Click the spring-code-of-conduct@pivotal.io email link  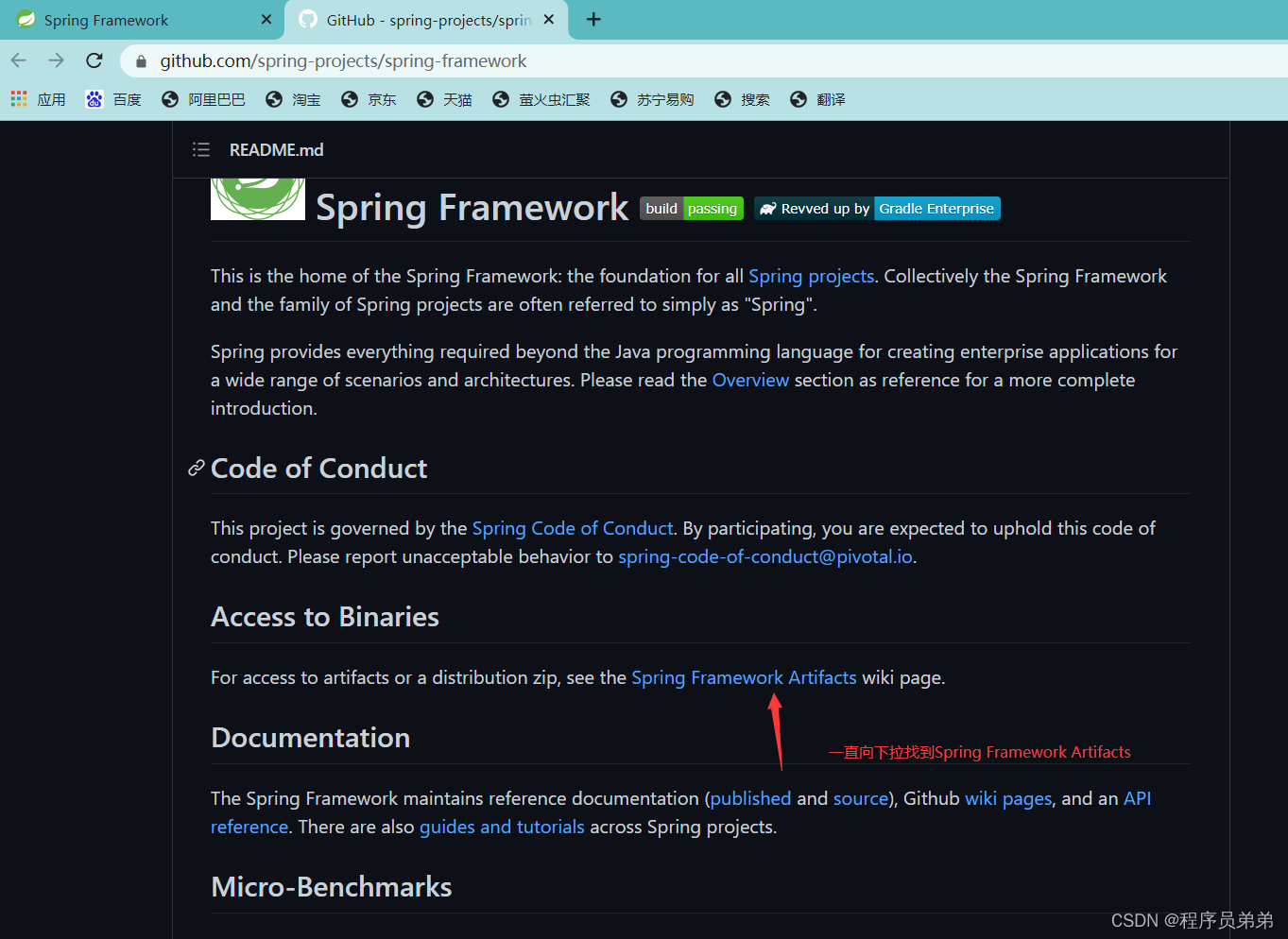(x=765, y=556)
